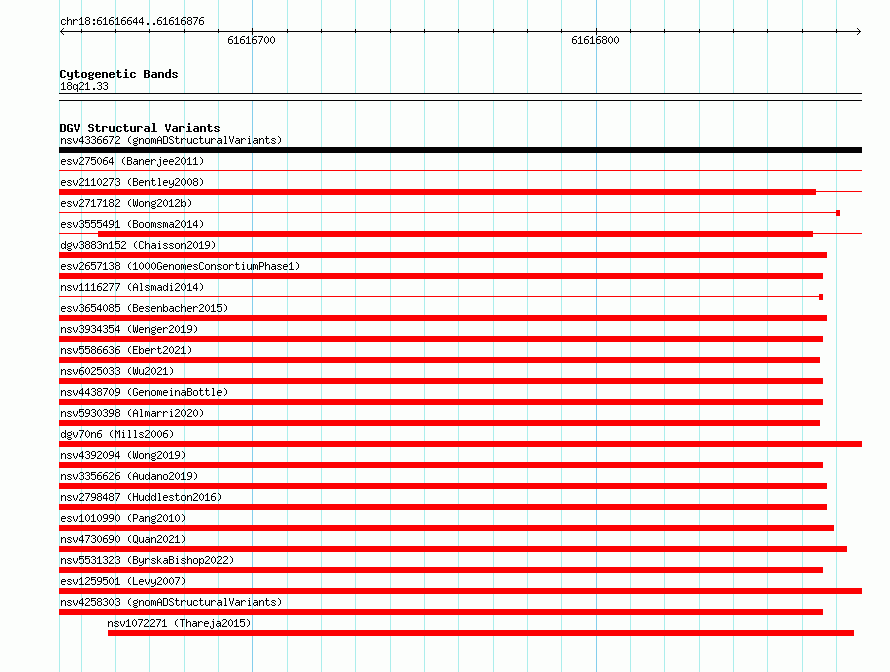This screenshot has height=672, width=890.
Task: Open variant esv275064 (Banerjee2011)
Action: point(132,161)
